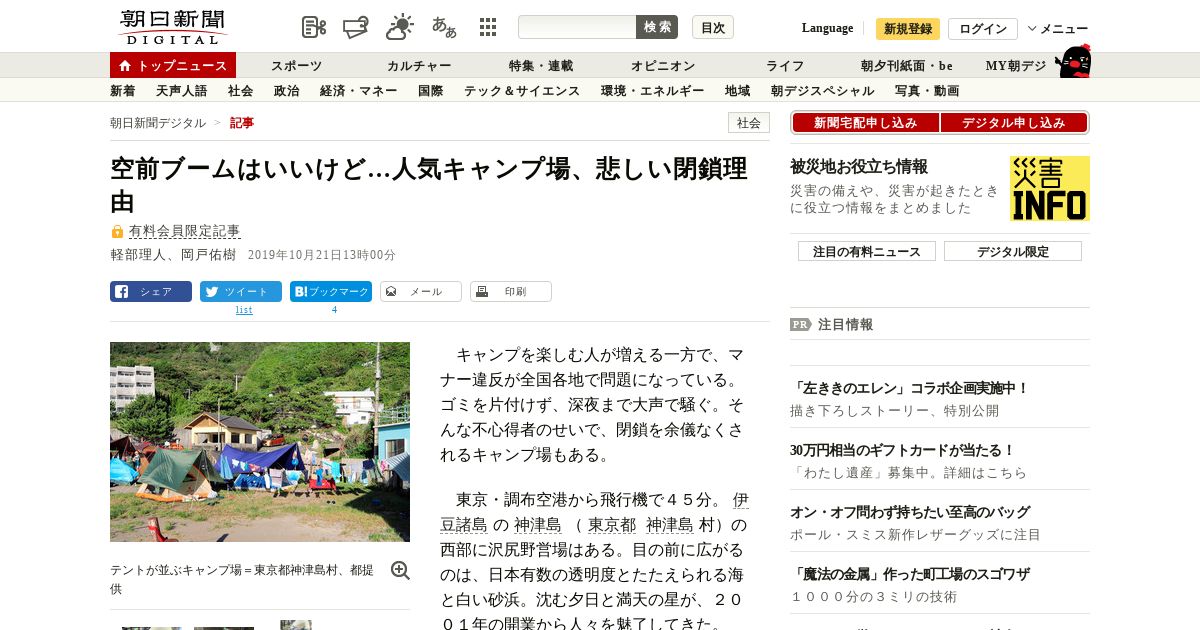Screen dimensions: 1200x630
Task: Select デジタル限定 tab
Action: tap(1013, 251)
